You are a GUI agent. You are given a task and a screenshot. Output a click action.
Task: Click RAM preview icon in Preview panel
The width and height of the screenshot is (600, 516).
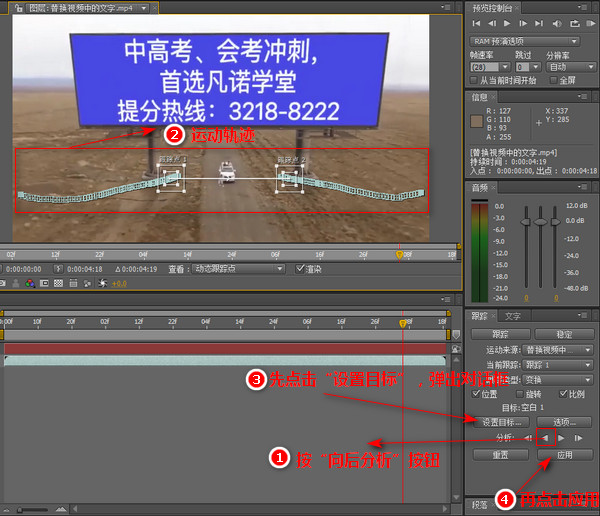[x=590, y=24]
